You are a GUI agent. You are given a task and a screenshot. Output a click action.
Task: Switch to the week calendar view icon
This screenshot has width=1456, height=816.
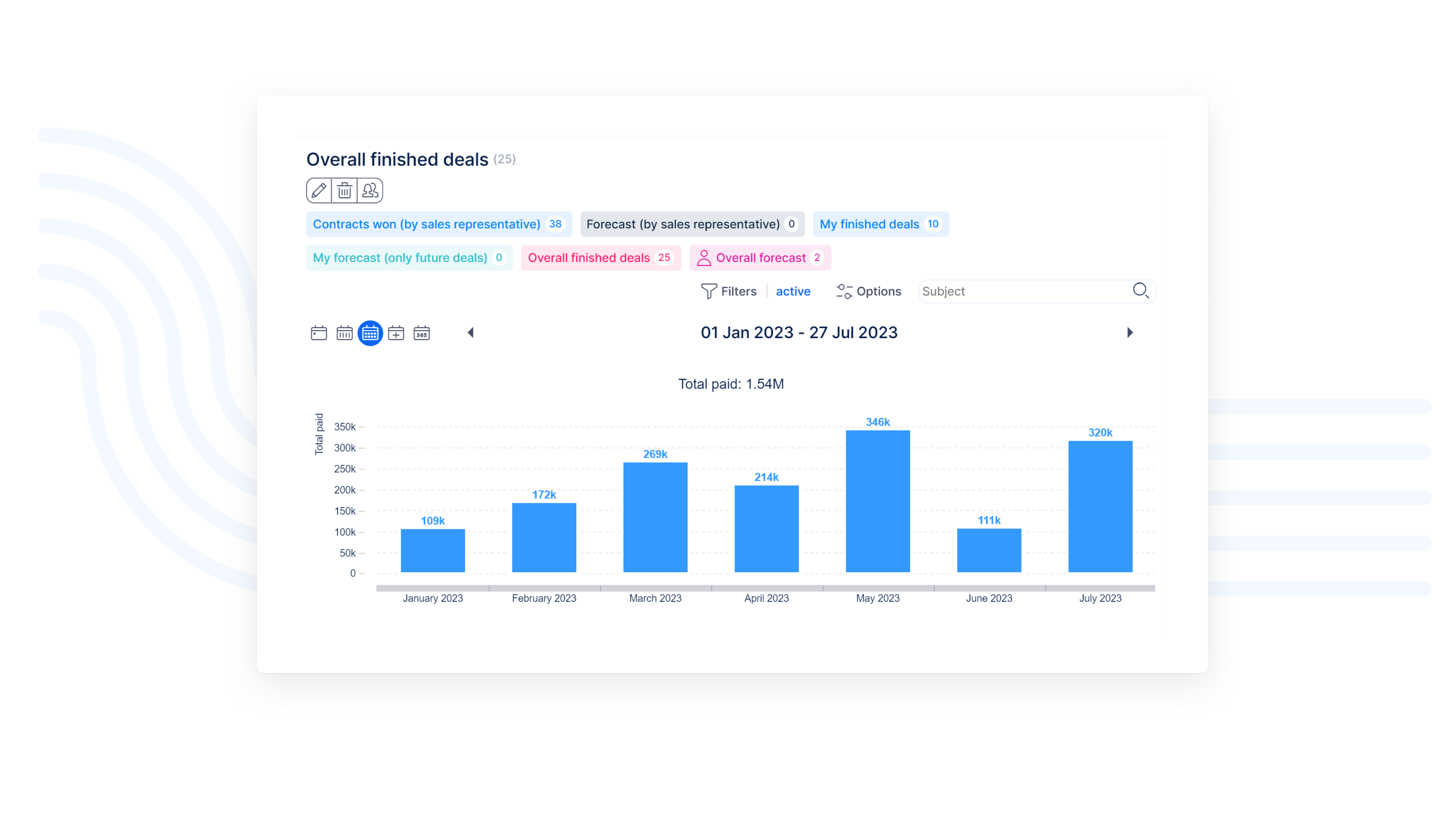pos(344,333)
